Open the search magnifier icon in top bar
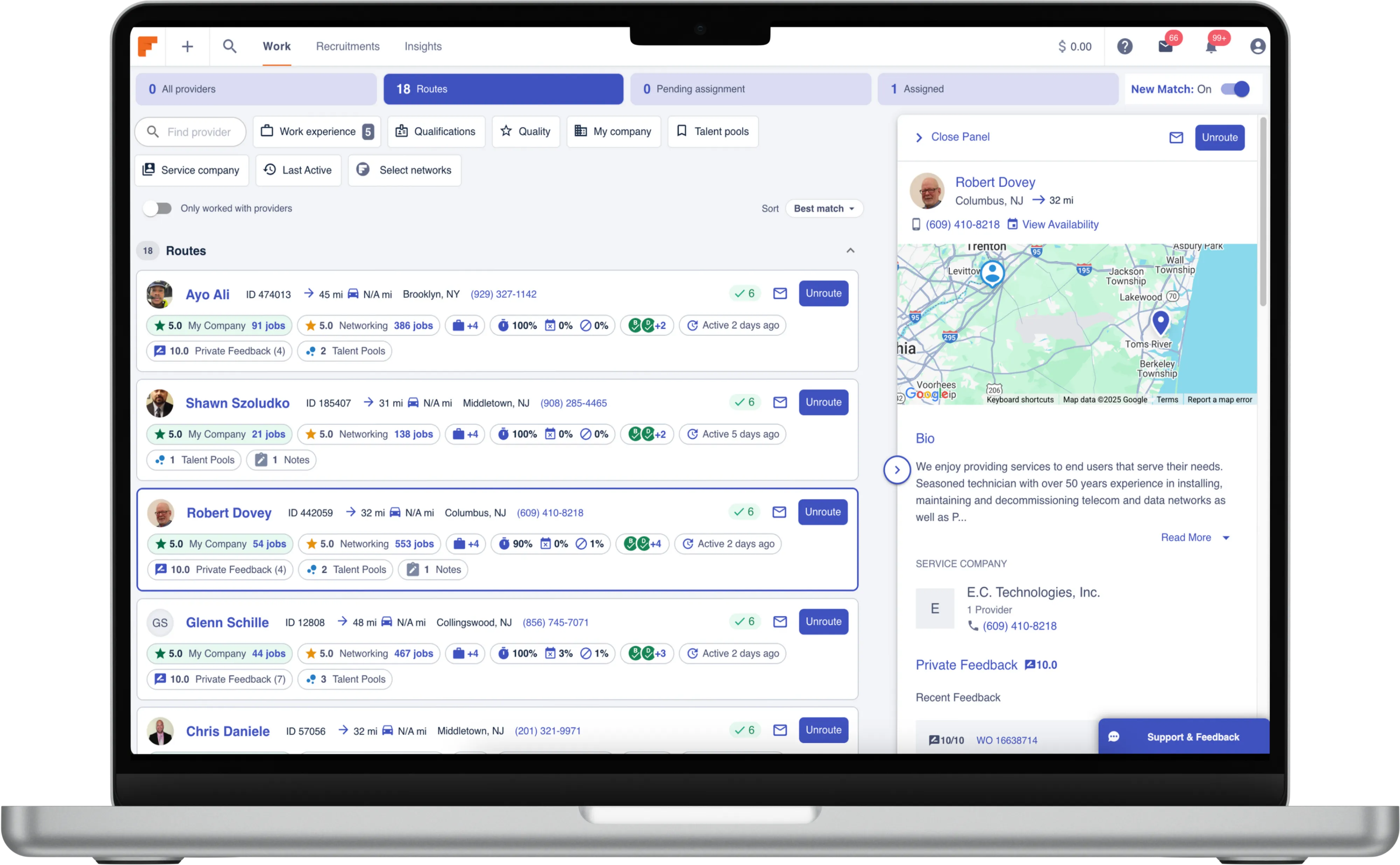1400x865 pixels. (x=230, y=46)
